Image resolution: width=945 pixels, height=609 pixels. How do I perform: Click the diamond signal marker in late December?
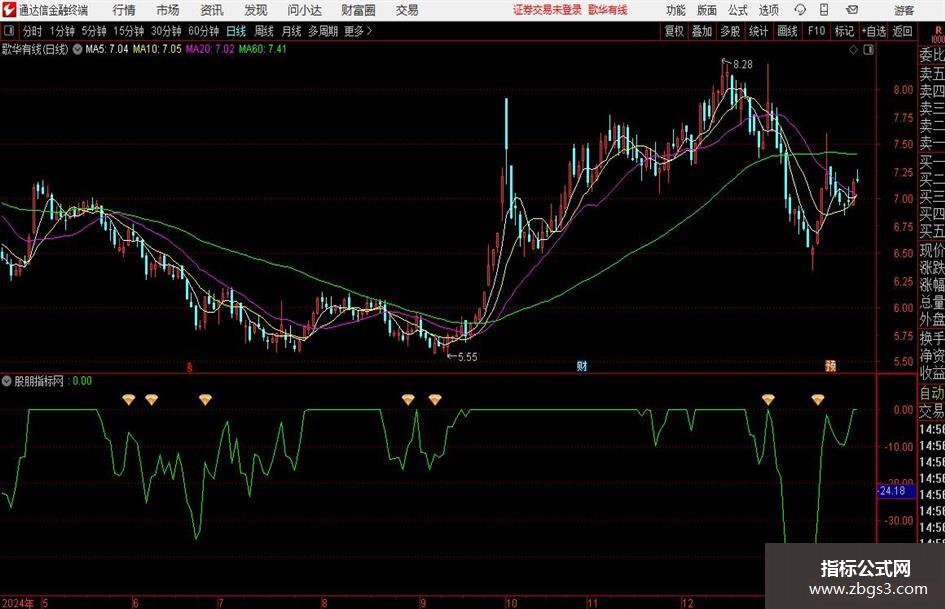pyautogui.click(x=768, y=399)
